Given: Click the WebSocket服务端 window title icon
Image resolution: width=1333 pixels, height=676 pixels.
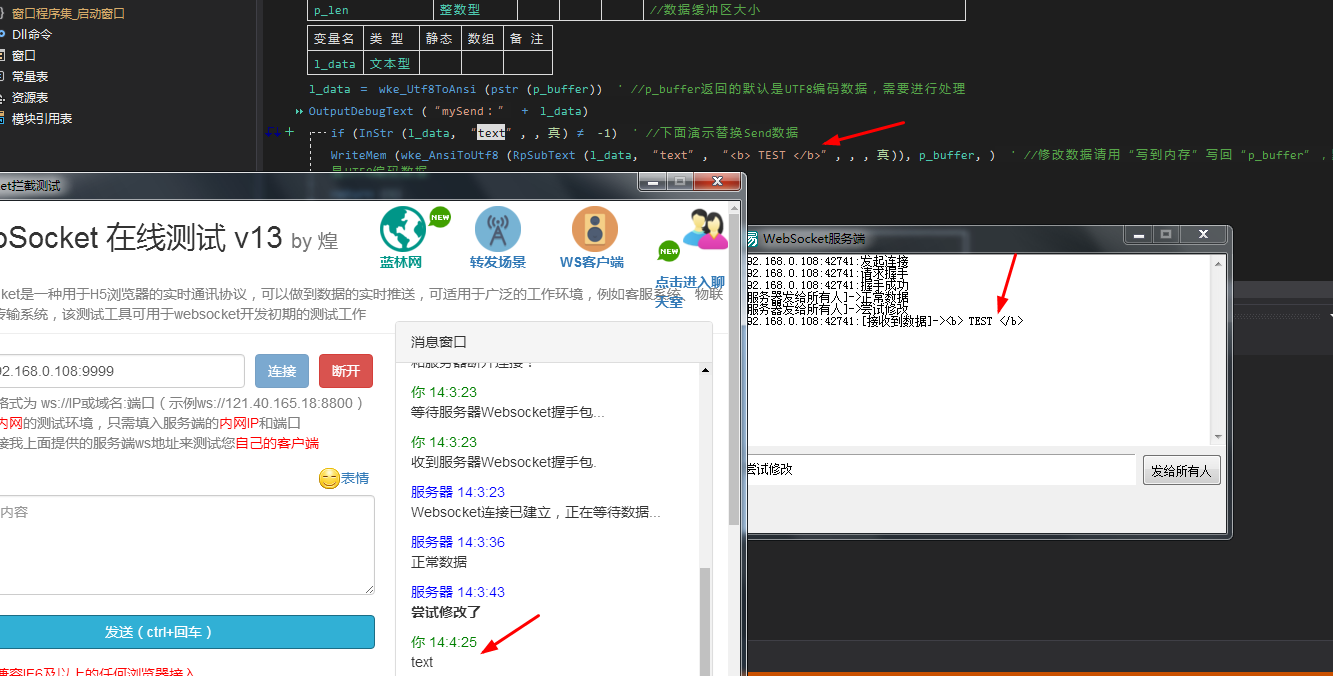Looking at the screenshot, I should pos(751,238).
